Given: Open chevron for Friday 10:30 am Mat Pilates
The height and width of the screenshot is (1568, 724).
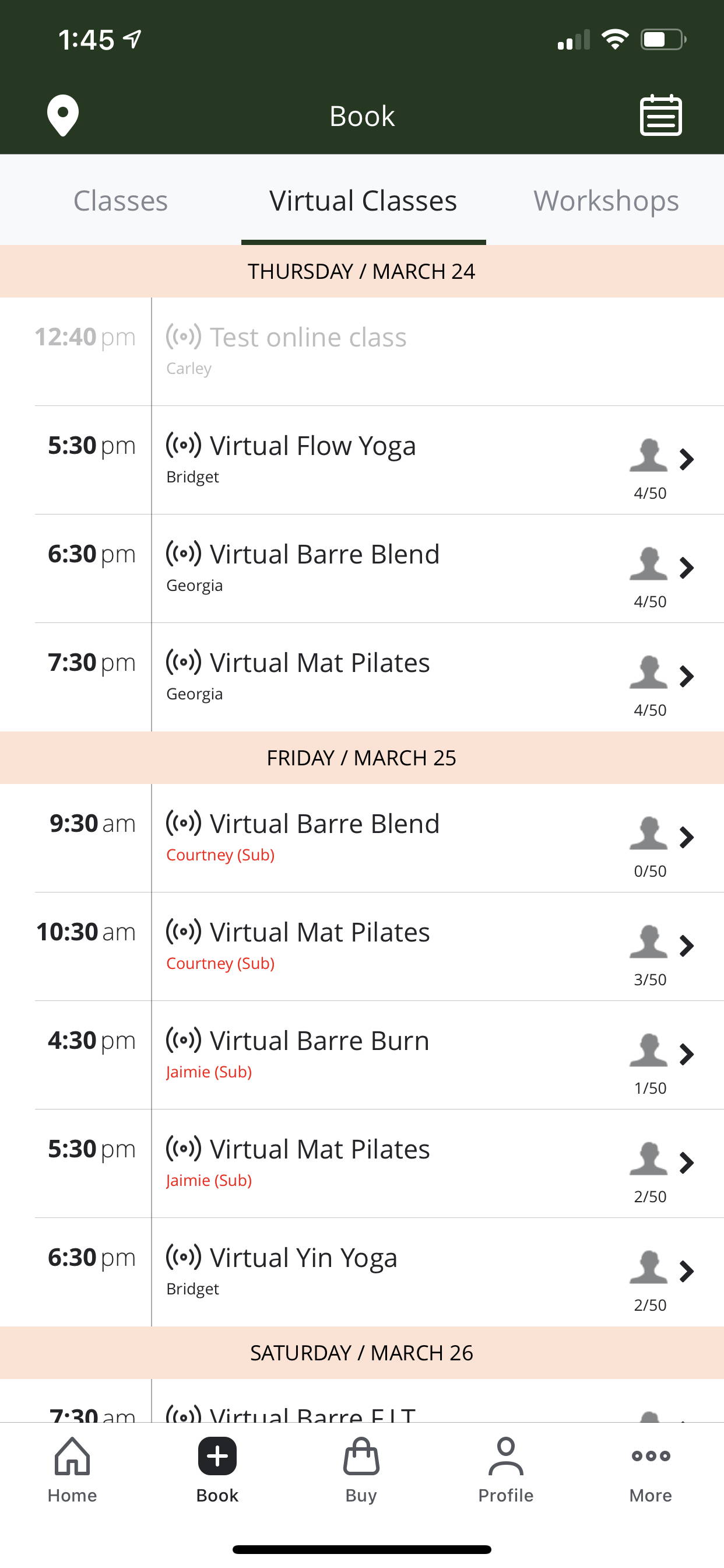Looking at the screenshot, I should [687, 946].
